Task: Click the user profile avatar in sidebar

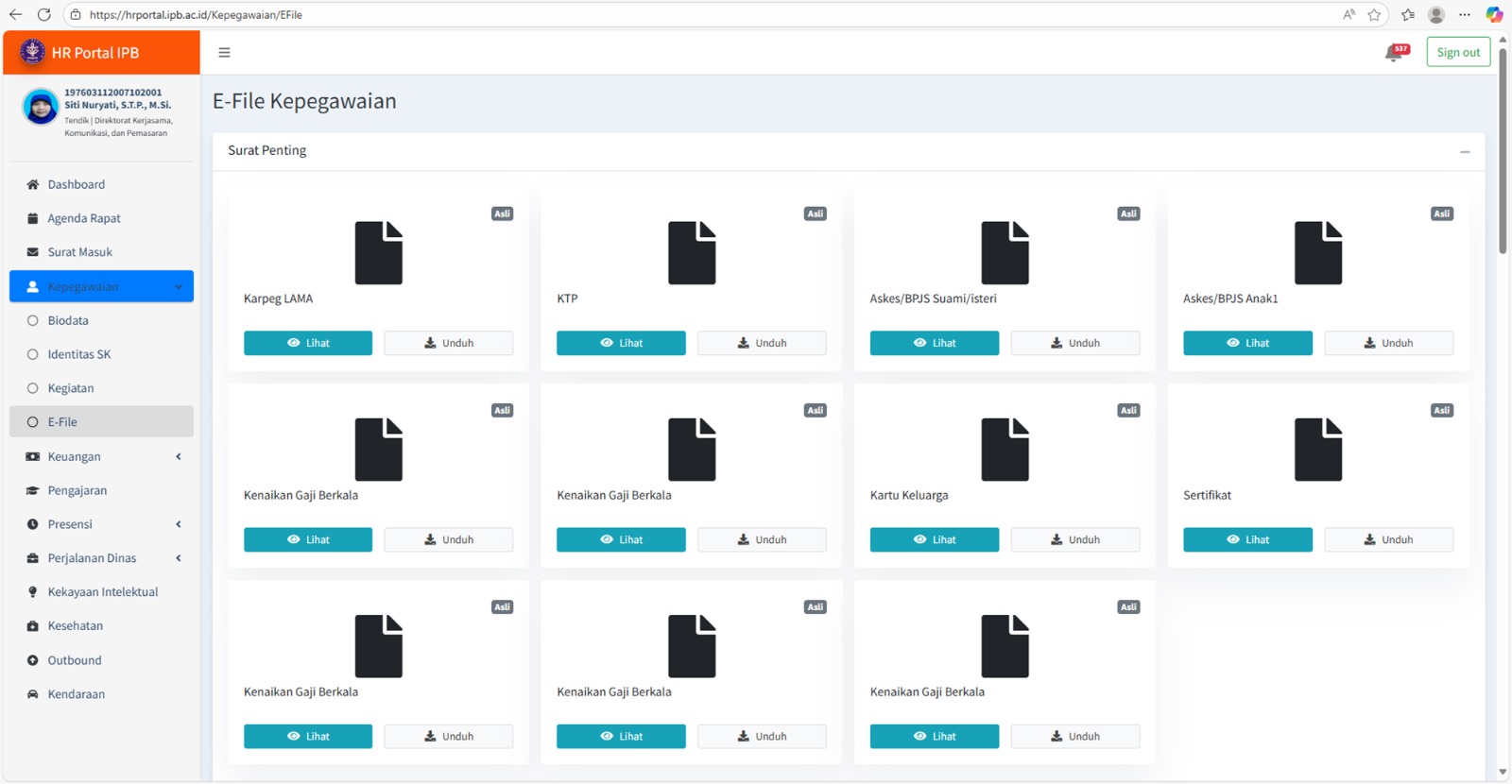Action: (41, 107)
